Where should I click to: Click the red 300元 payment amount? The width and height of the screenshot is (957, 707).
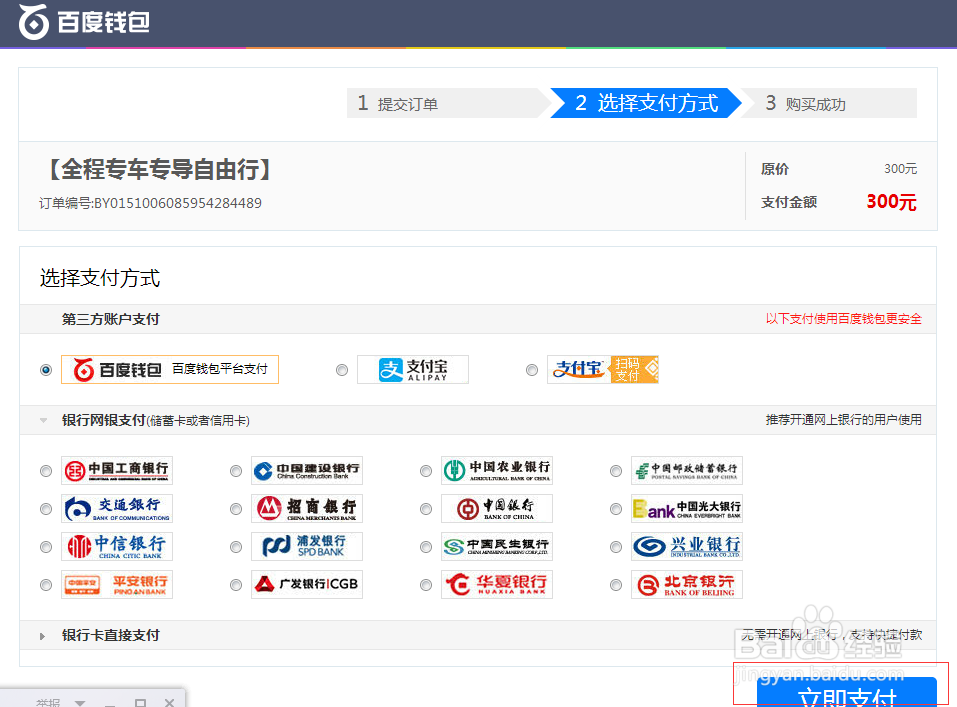click(892, 201)
